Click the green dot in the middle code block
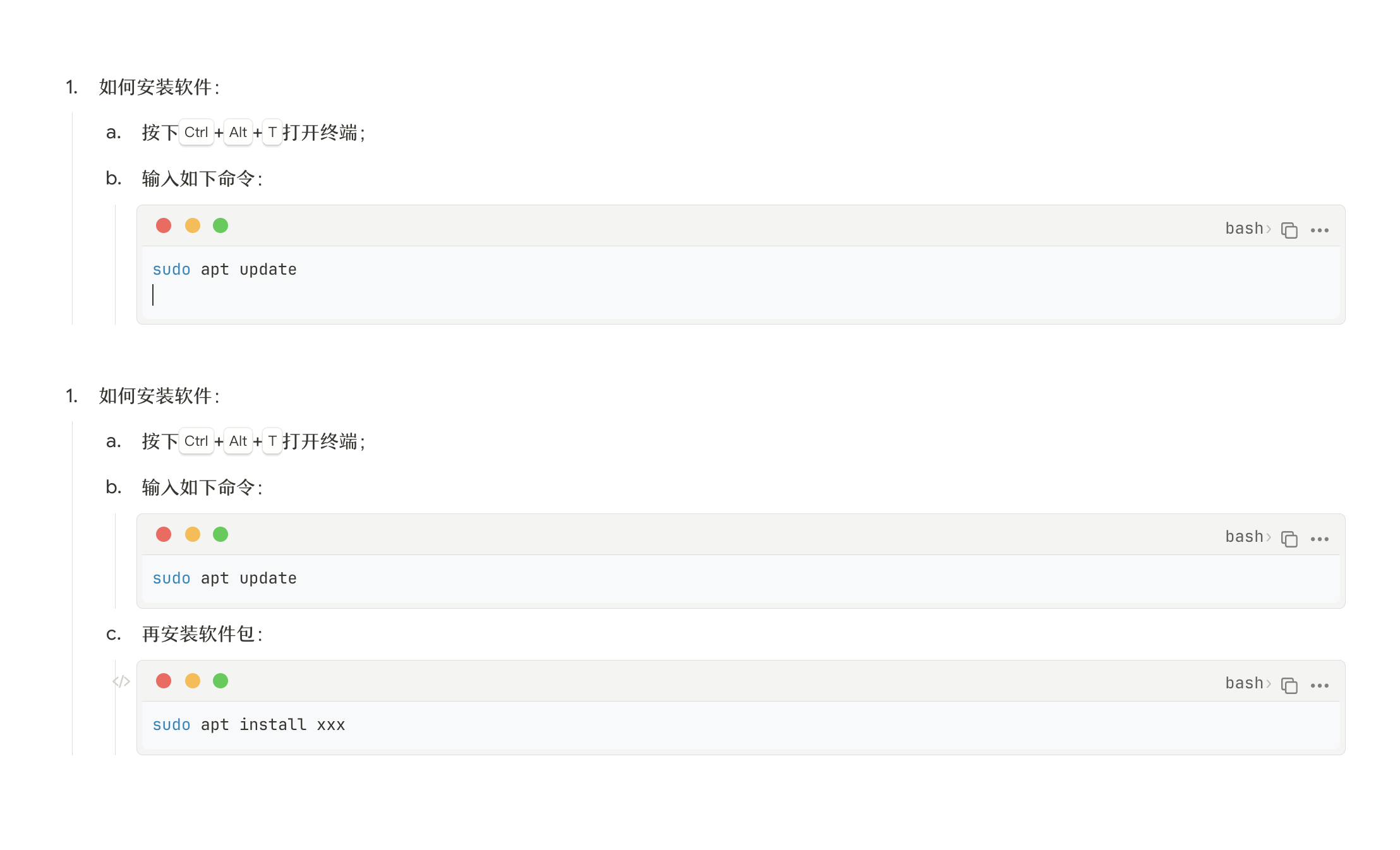 pos(220,535)
